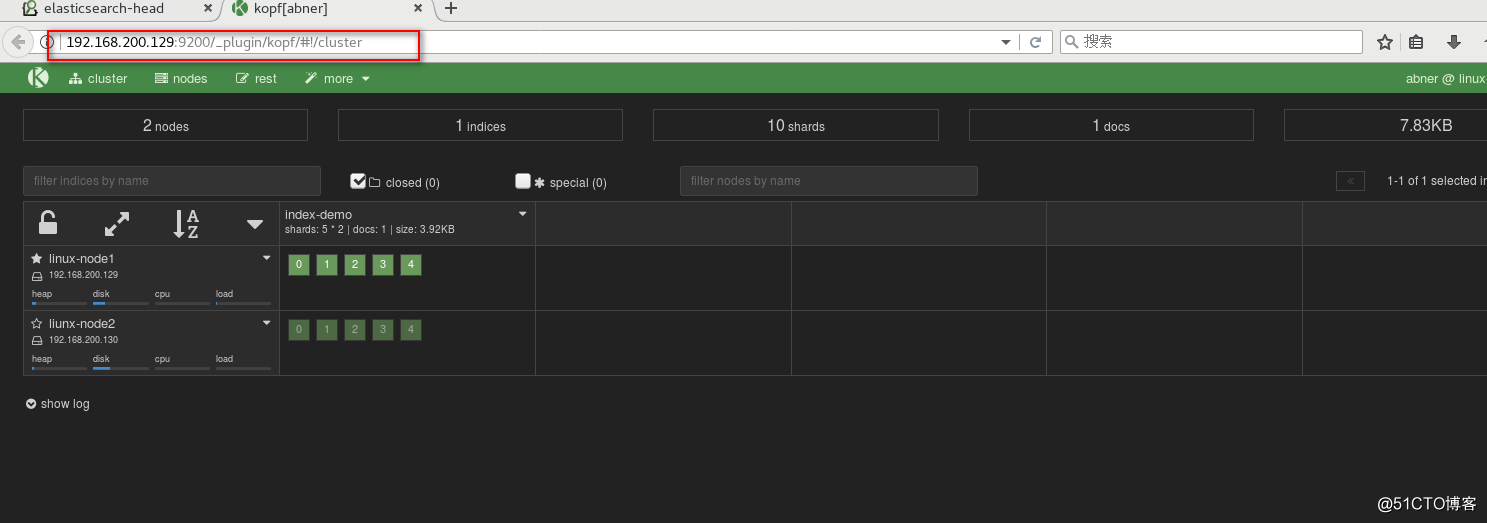Click the linux-node1 master star icon
Image resolution: width=1487 pixels, height=523 pixels.
coord(37,258)
